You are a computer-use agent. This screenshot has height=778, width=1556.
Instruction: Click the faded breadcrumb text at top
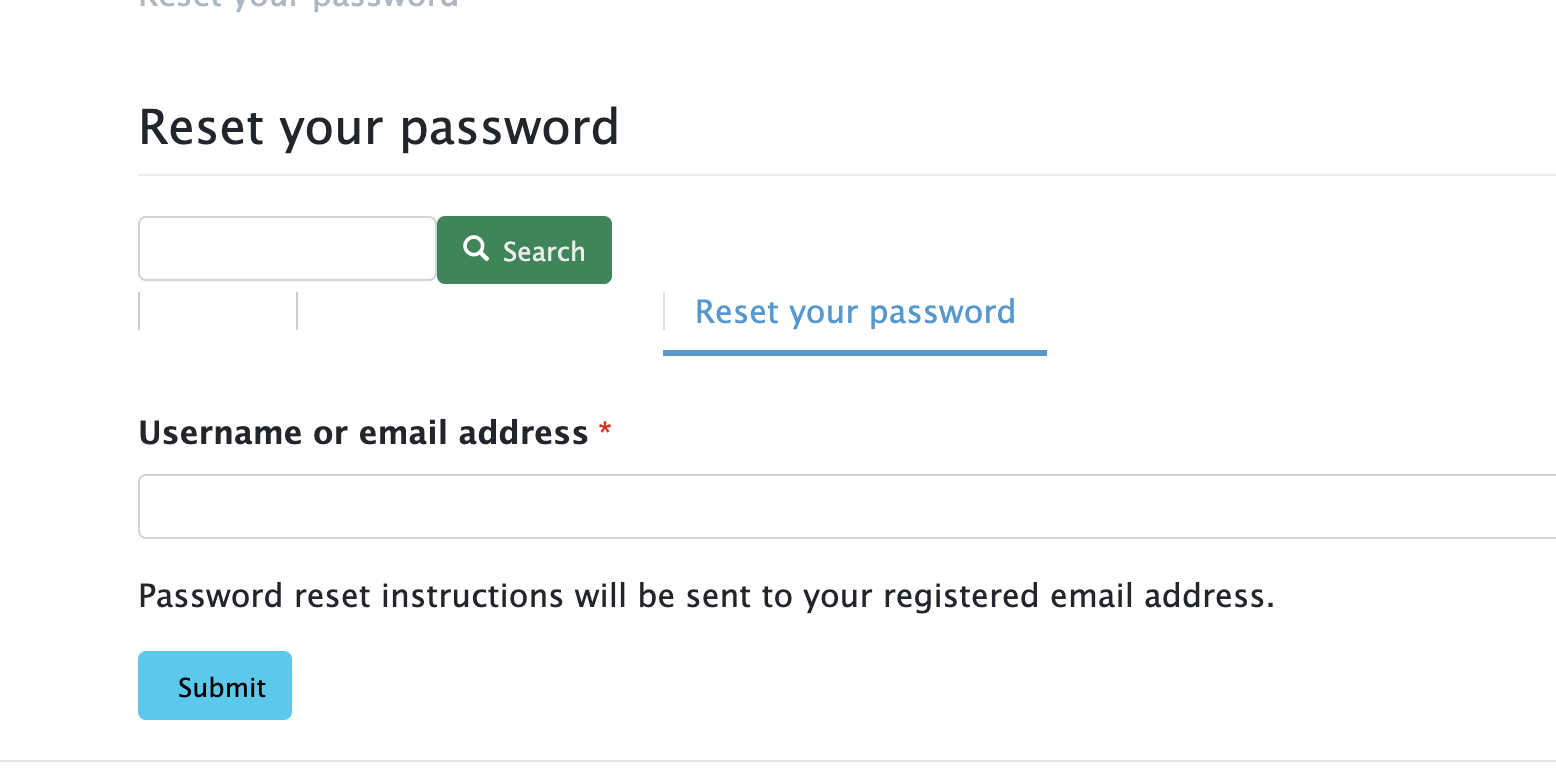[x=298, y=3]
